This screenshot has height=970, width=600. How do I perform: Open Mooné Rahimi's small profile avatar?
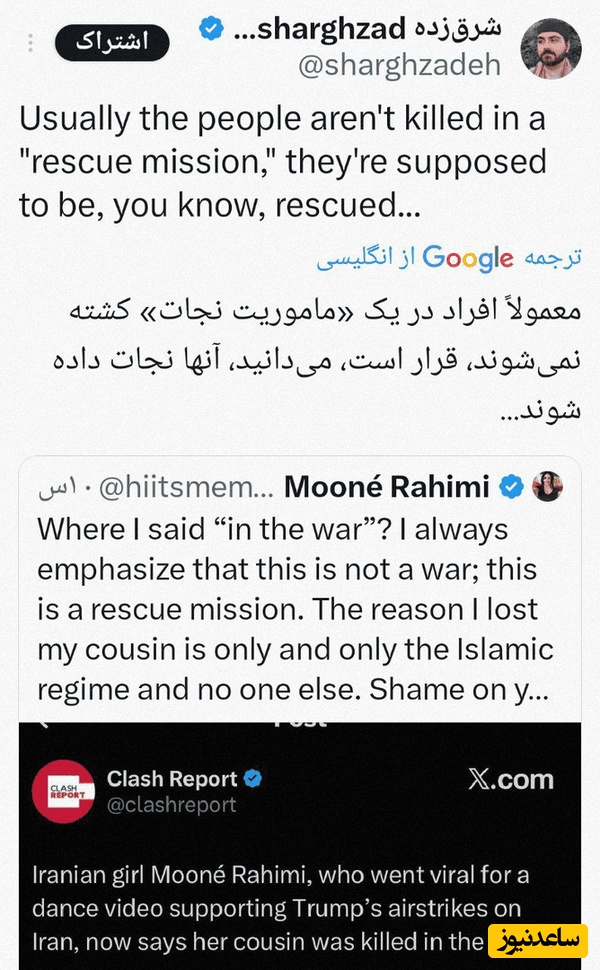coord(549,486)
